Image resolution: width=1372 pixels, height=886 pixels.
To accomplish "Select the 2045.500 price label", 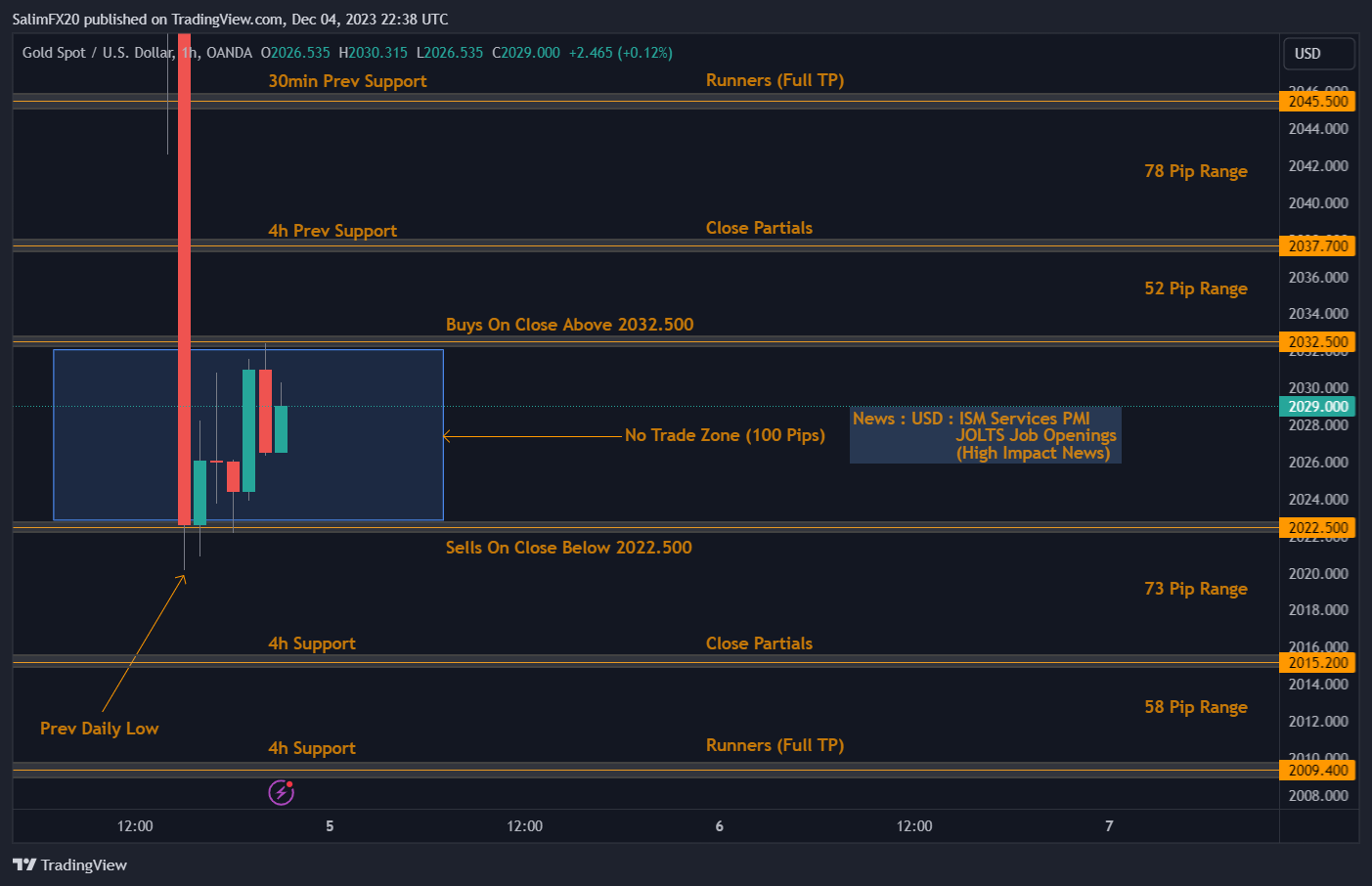I will click(x=1317, y=101).
